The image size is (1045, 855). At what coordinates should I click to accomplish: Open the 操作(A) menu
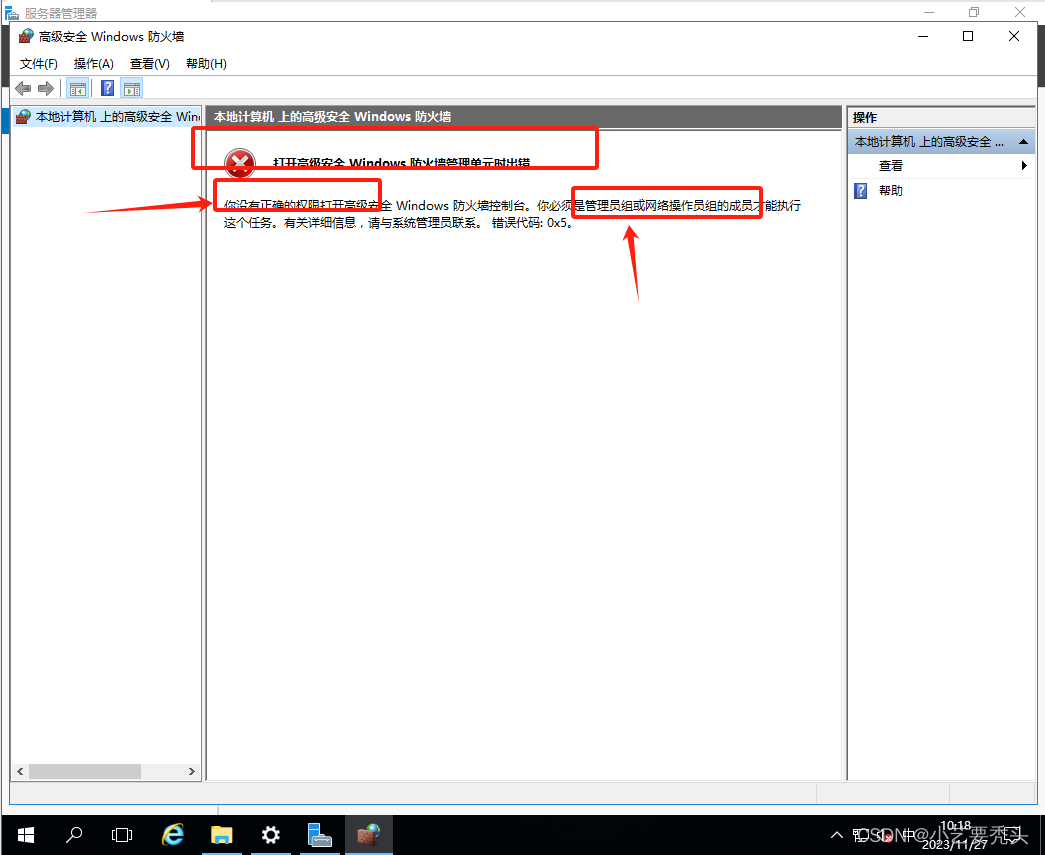93,63
